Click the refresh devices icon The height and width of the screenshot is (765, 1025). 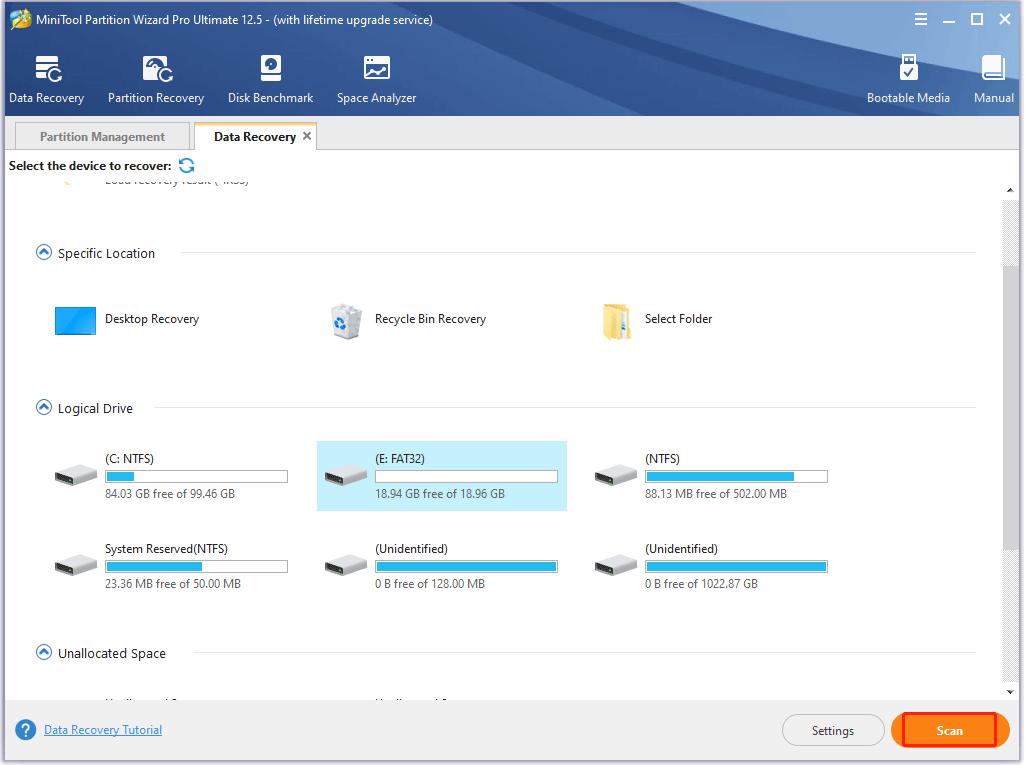tap(186, 166)
